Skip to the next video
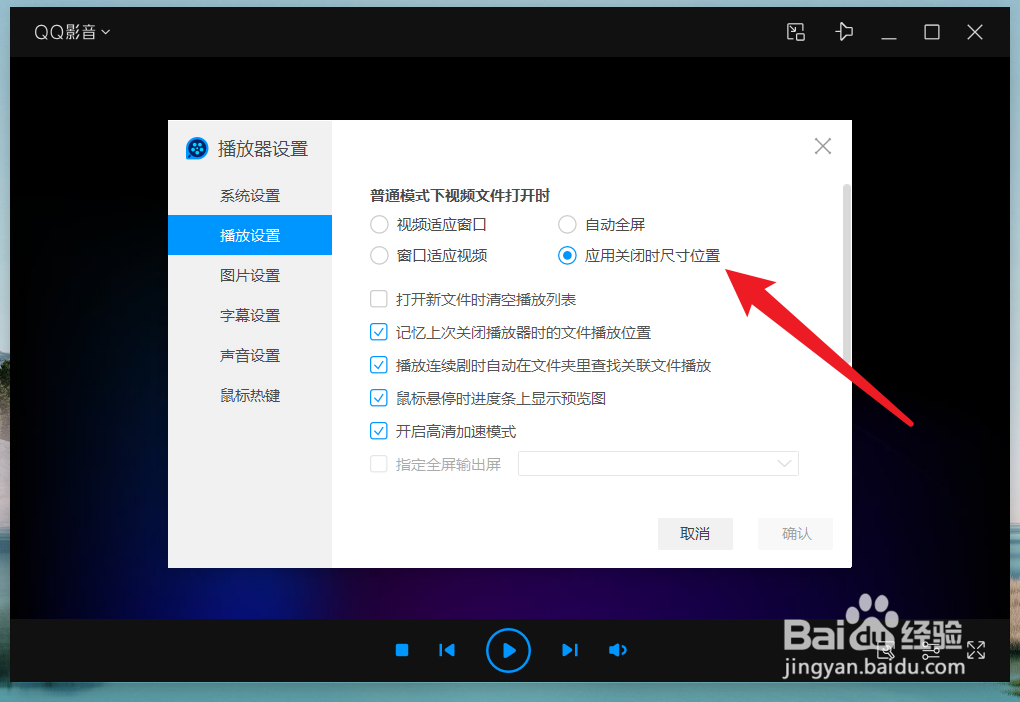Image resolution: width=1020 pixels, height=702 pixels. point(570,650)
